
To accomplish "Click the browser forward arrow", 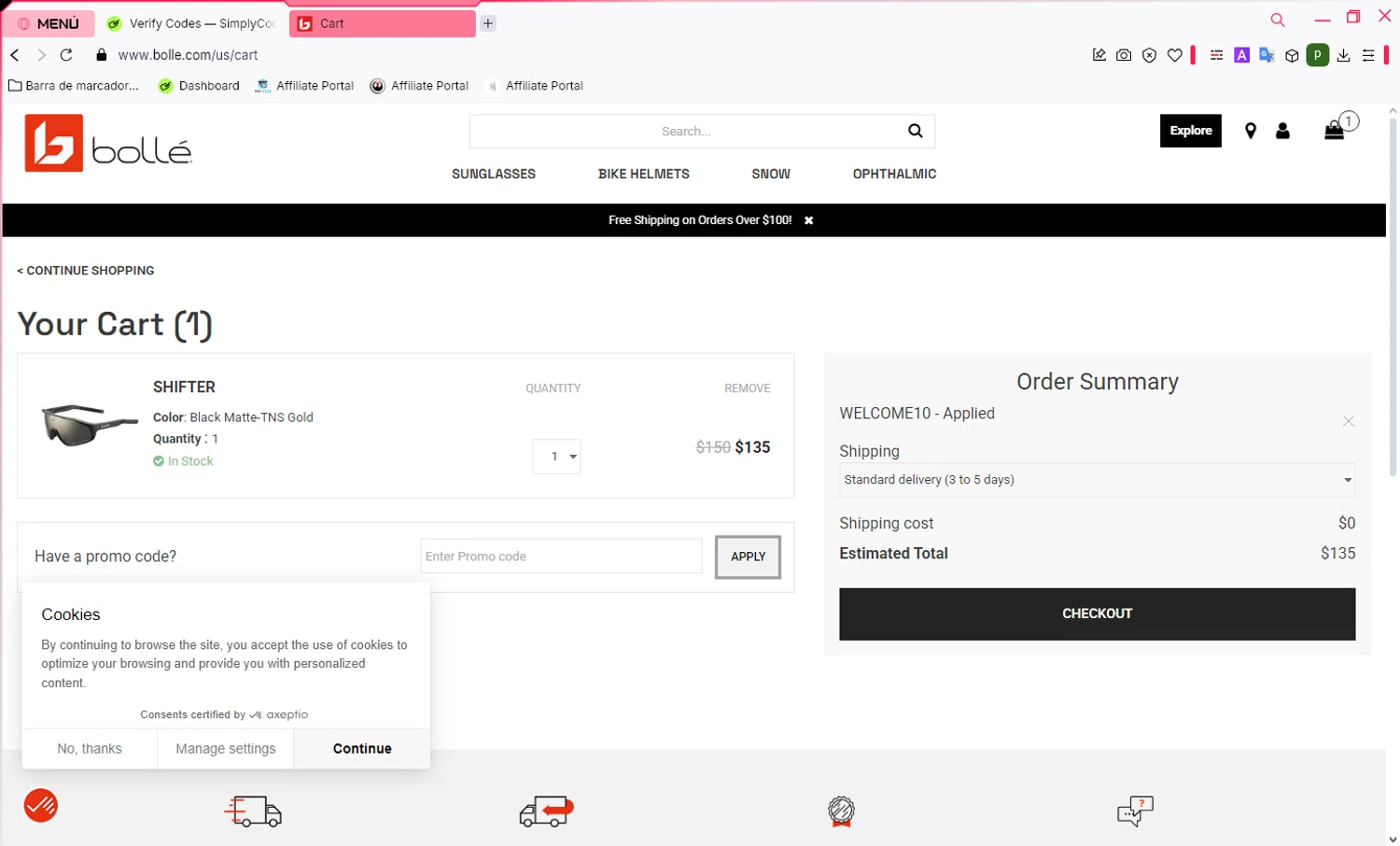I will click(41, 55).
